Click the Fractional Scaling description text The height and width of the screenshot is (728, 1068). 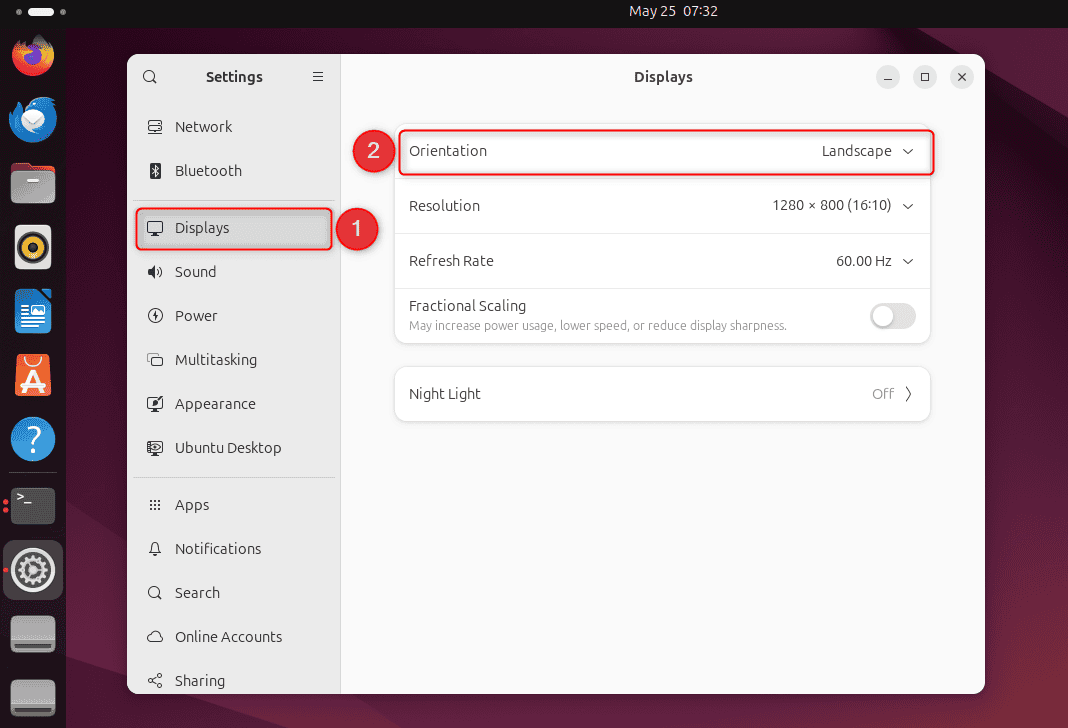(x=597, y=326)
